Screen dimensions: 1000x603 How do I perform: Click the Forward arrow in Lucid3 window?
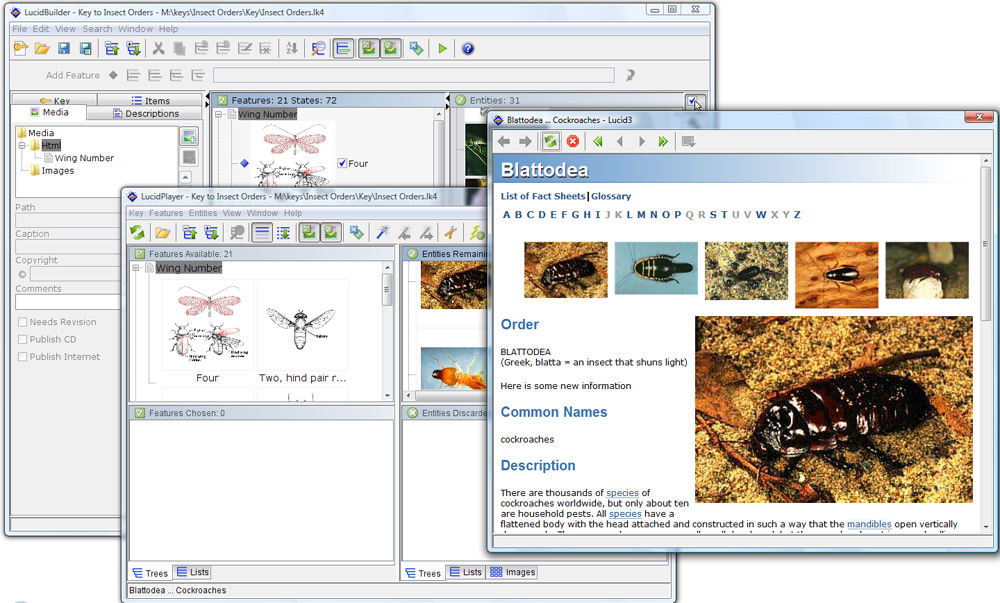(525, 142)
